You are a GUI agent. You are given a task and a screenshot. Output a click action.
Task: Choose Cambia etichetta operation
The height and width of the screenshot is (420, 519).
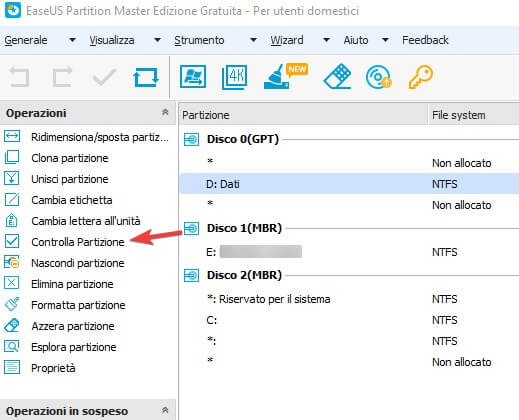pos(72,200)
